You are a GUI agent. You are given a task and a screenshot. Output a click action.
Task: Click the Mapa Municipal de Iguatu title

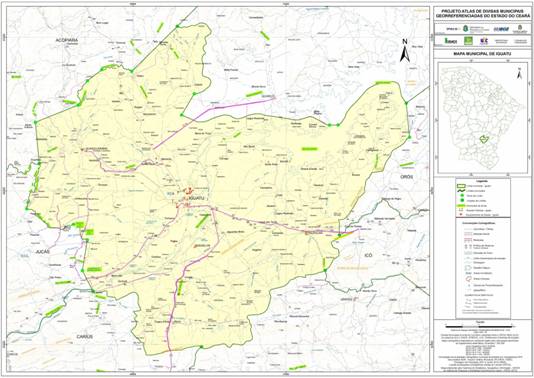(x=482, y=54)
